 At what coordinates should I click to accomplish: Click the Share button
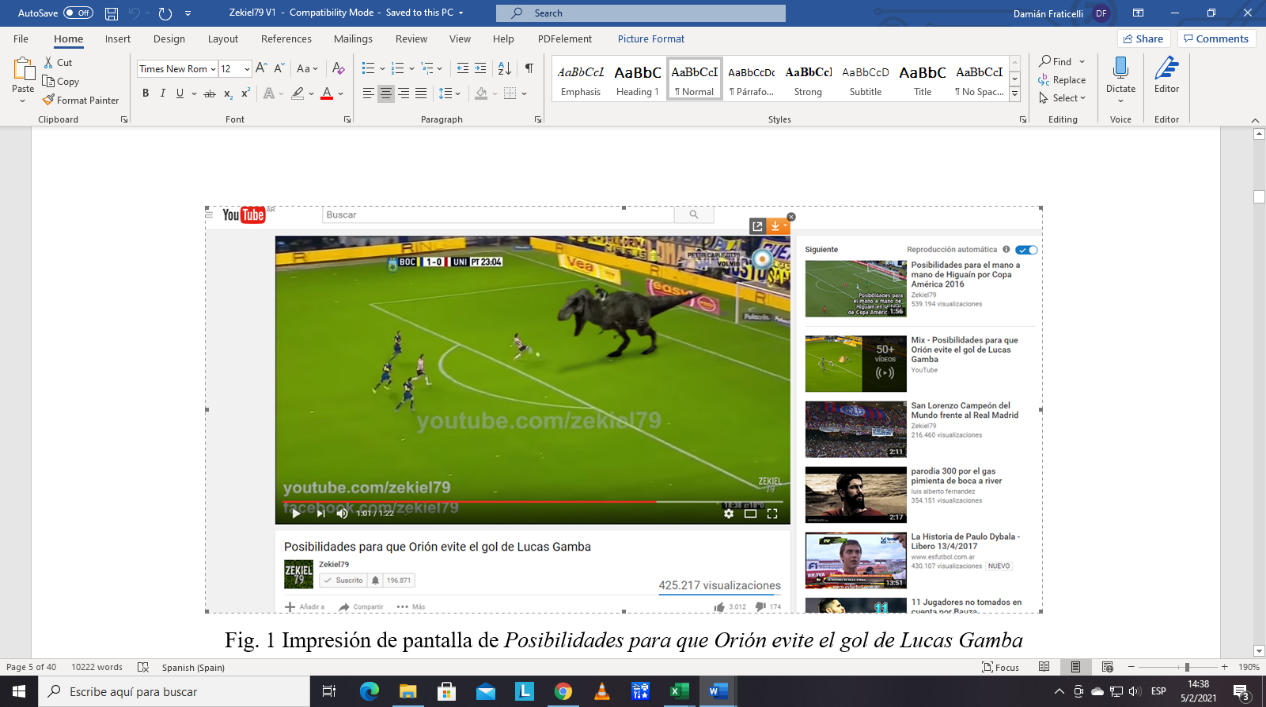point(1143,39)
